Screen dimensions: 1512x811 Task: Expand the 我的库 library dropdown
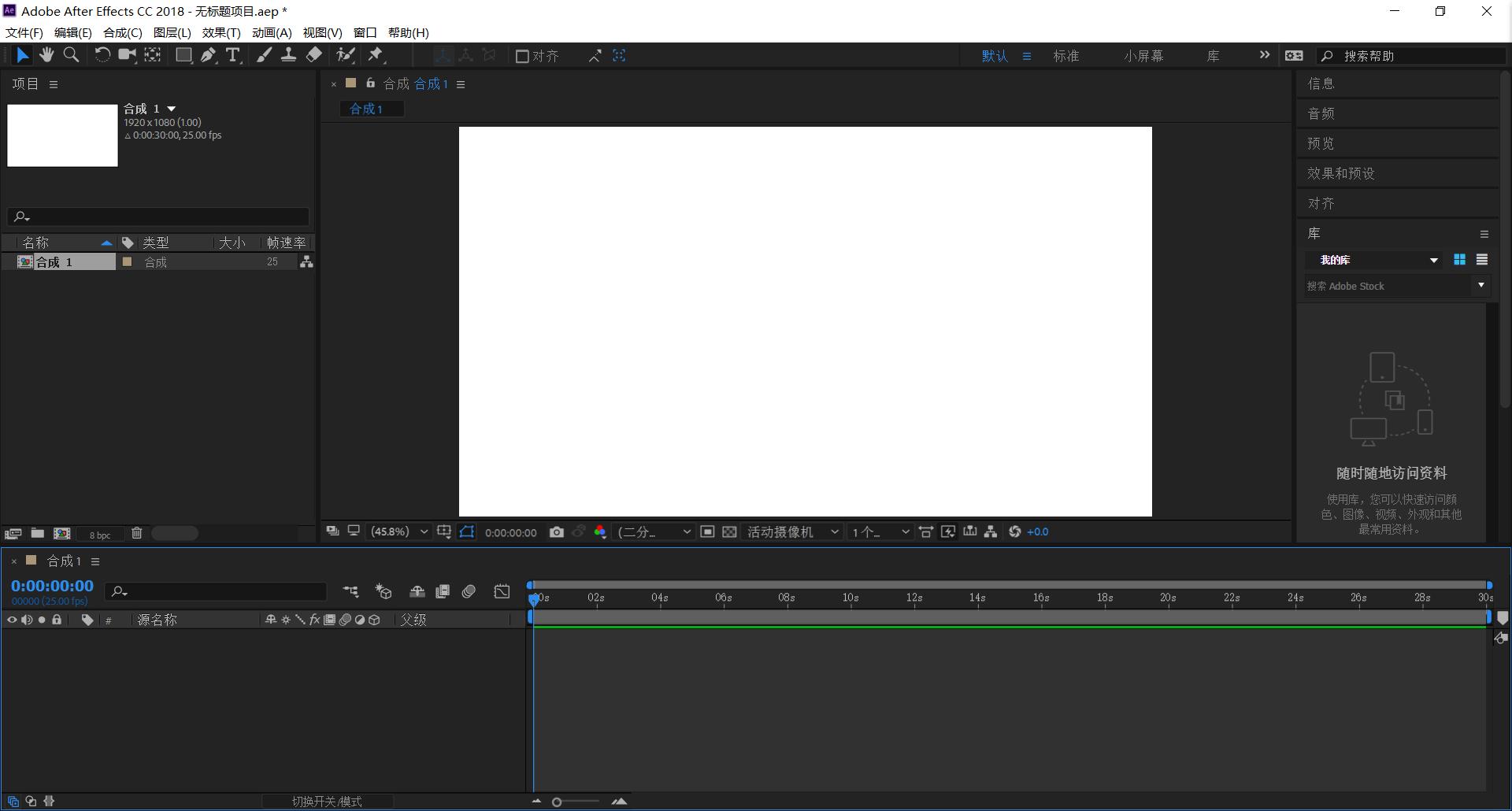click(x=1433, y=261)
